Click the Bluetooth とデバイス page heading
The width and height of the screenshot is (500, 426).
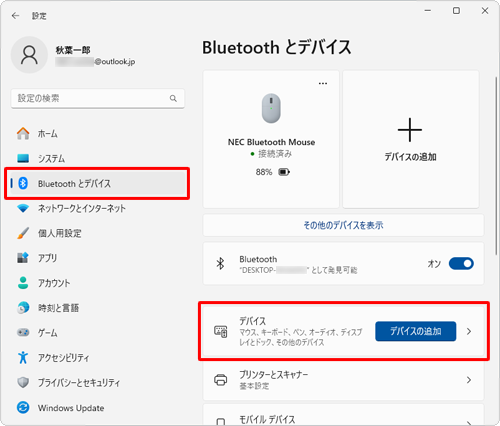tap(277, 47)
